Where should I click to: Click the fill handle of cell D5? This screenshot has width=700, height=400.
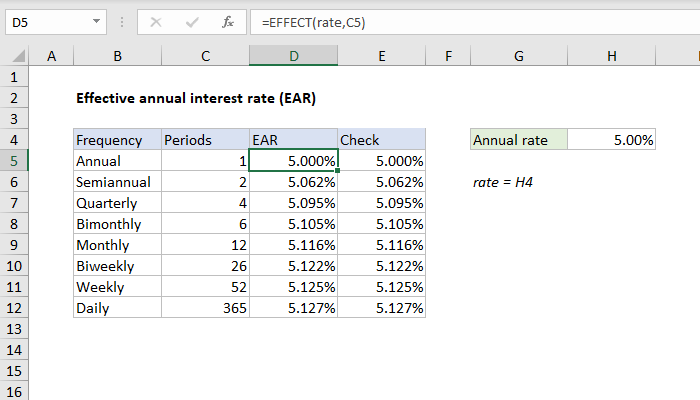[338, 171]
